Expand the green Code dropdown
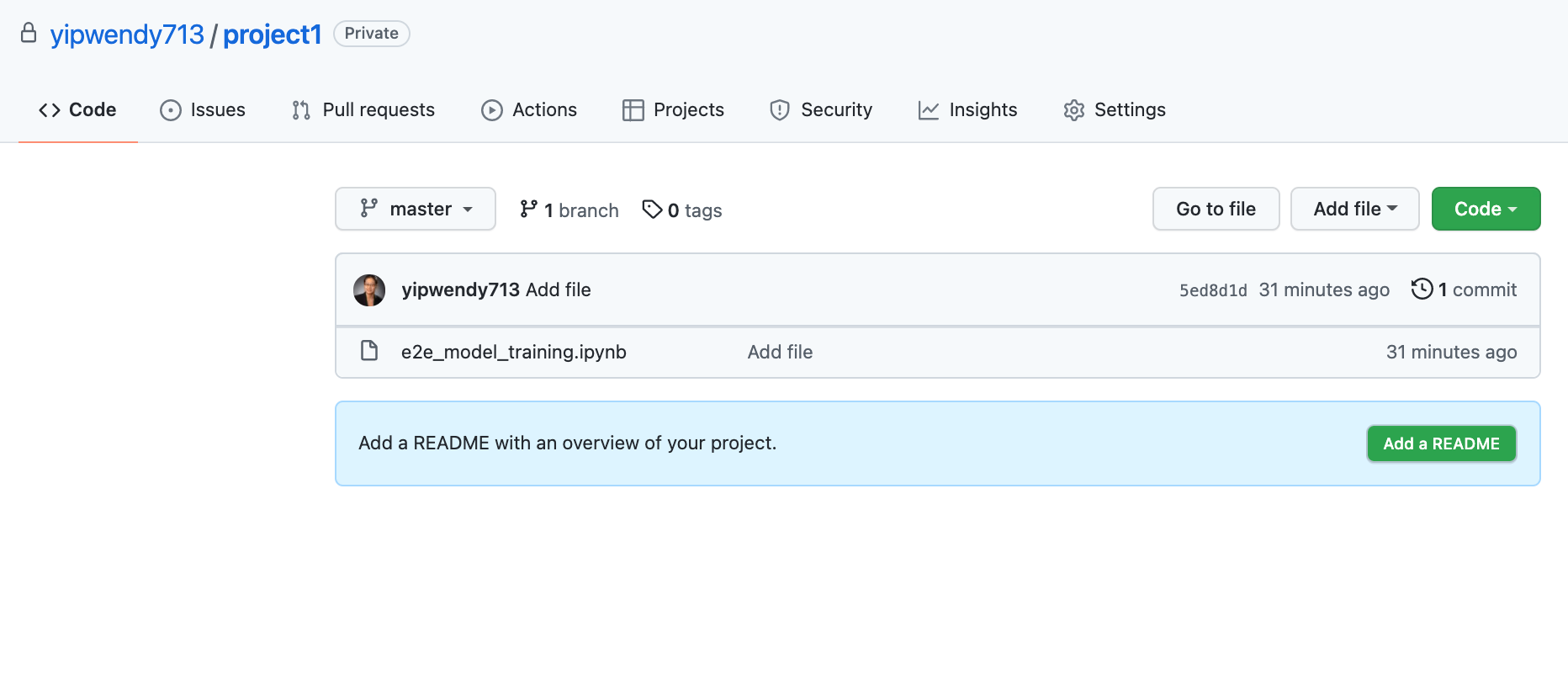This screenshot has width=1568, height=685. (1486, 209)
